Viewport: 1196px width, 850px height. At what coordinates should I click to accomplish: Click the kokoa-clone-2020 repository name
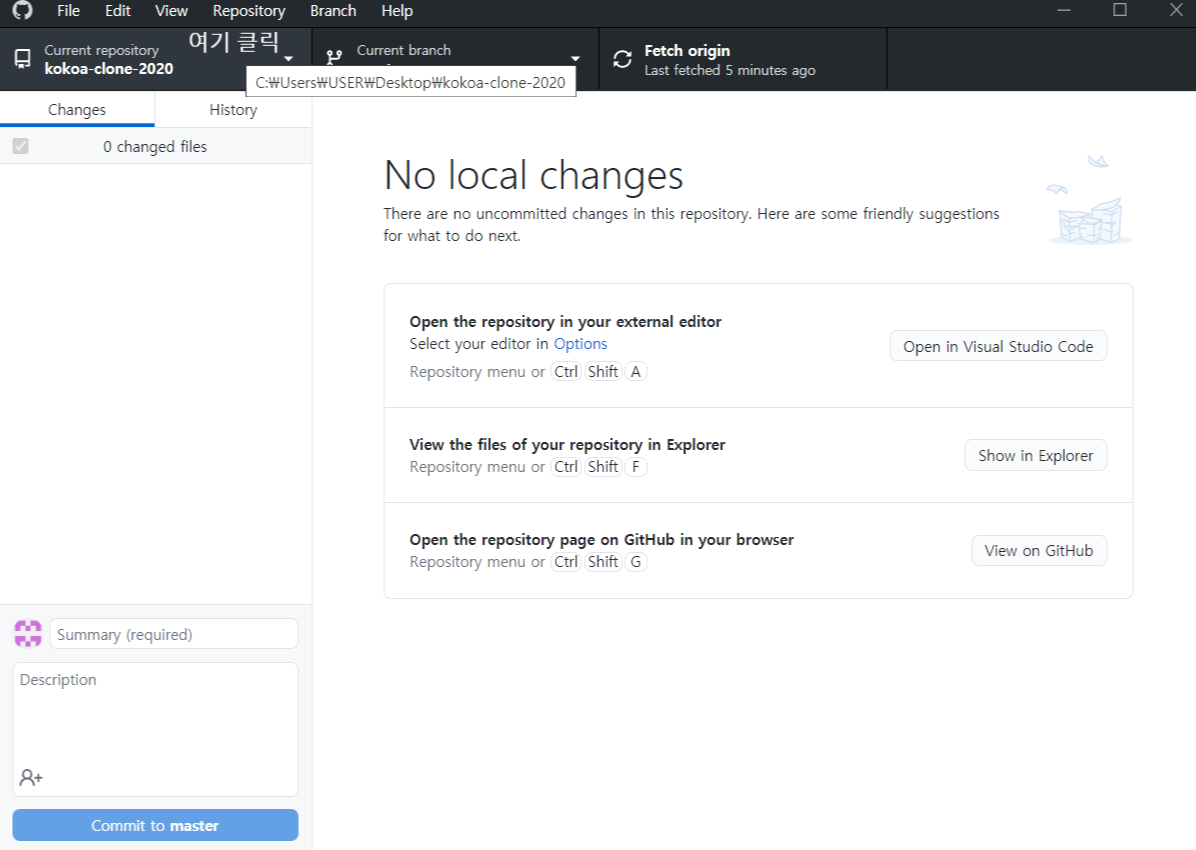(109, 69)
